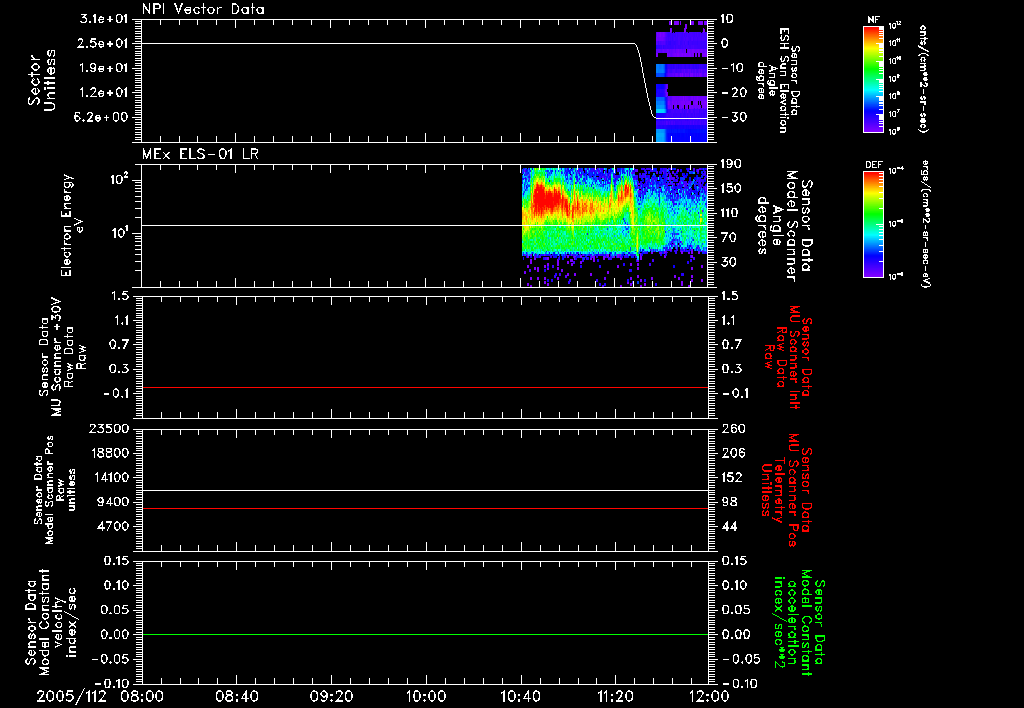Screen dimensions: 1024x708
Task: Click the '09:20' time axis label
Action: 331,696
